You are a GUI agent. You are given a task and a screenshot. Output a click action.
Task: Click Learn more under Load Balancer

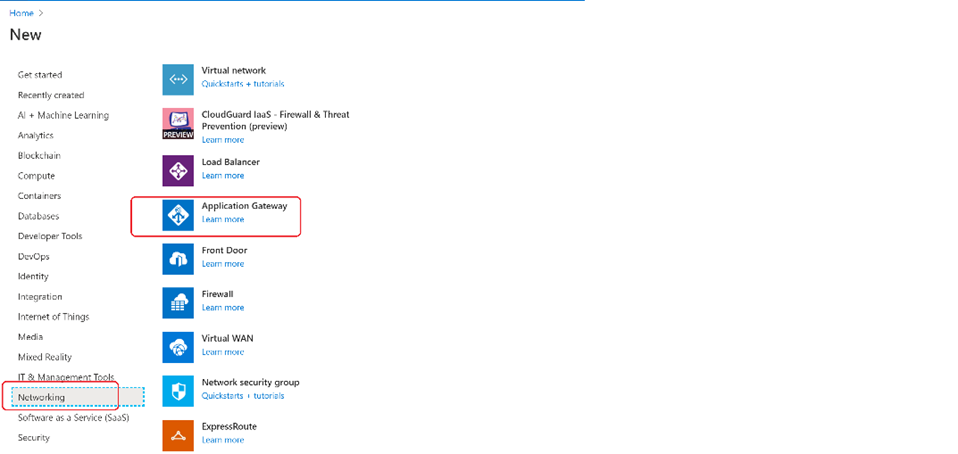pos(222,175)
